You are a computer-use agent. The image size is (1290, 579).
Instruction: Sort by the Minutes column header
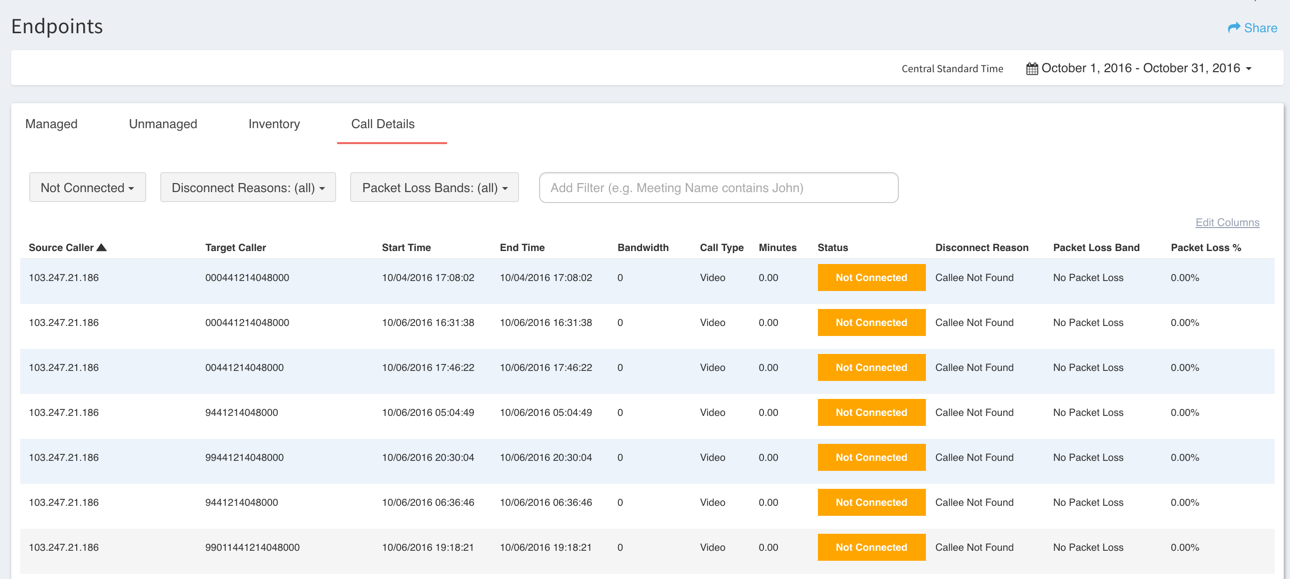[x=778, y=248]
